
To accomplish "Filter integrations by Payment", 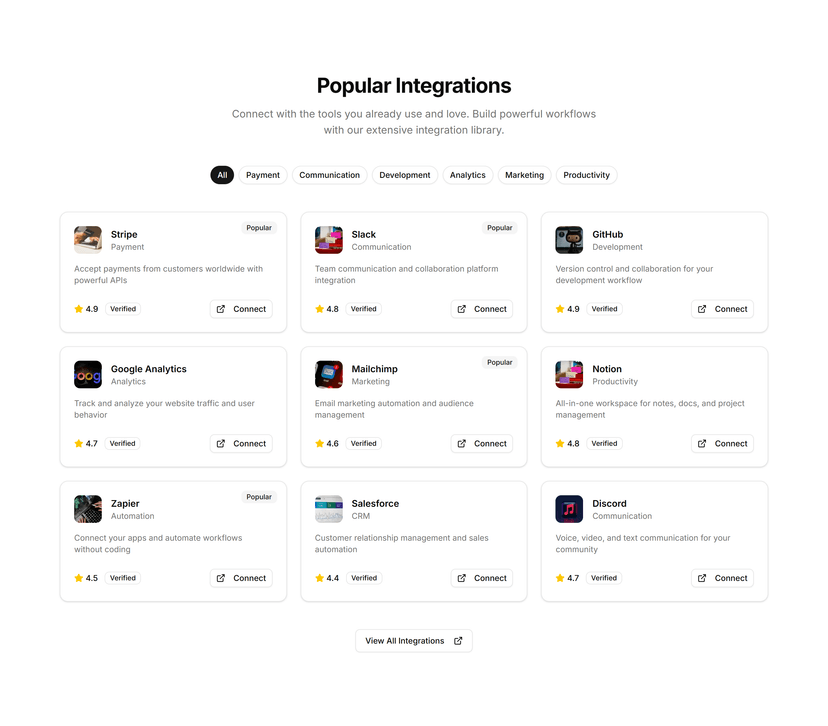I will [x=262, y=175].
